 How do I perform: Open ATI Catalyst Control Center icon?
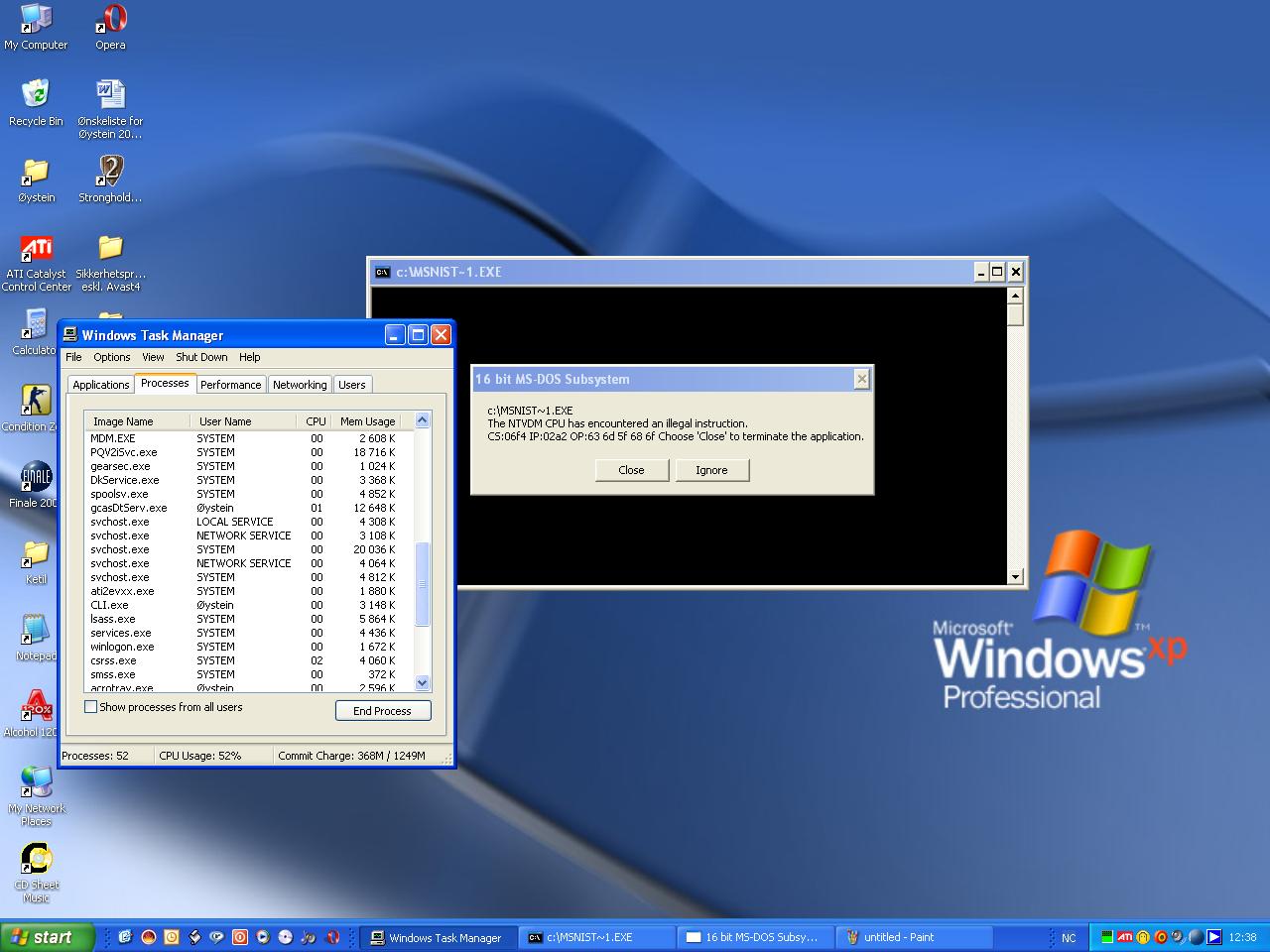click(36, 263)
